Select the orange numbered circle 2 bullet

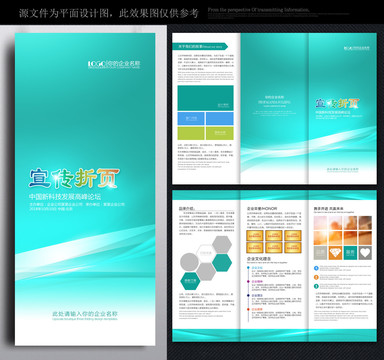[x=316, y=277]
